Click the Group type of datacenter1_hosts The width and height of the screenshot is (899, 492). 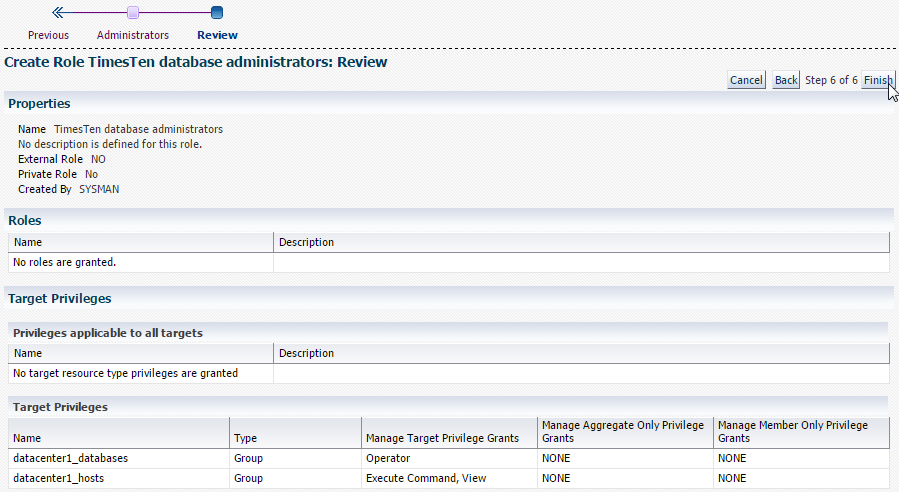point(248,478)
